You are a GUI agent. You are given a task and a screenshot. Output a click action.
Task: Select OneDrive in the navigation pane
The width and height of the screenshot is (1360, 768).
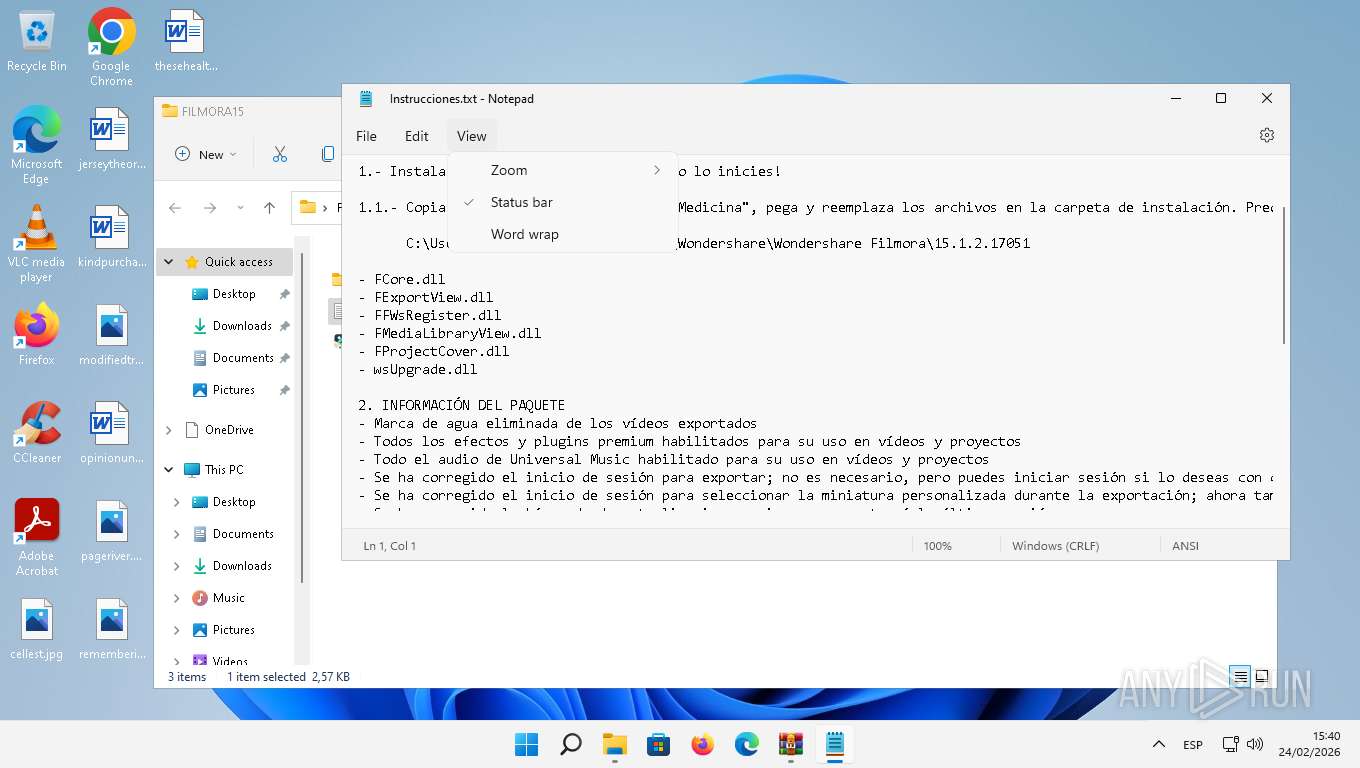[229, 430]
